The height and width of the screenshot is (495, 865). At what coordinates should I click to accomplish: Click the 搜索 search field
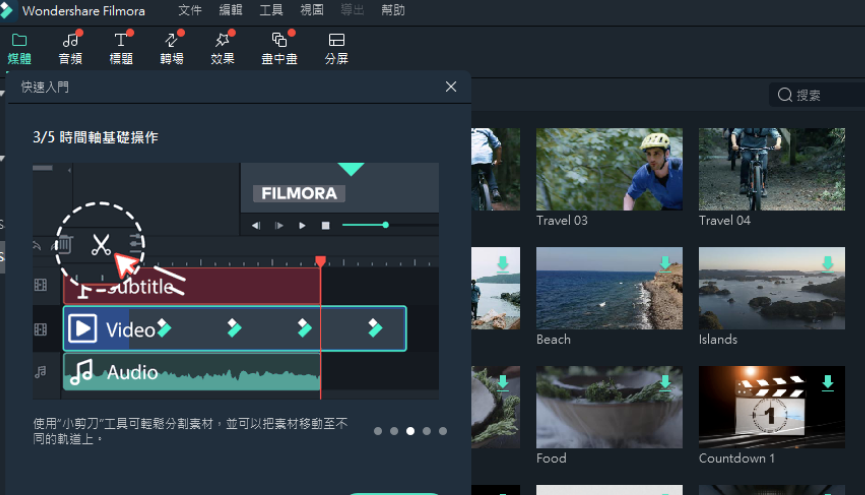tap(817, 95)
